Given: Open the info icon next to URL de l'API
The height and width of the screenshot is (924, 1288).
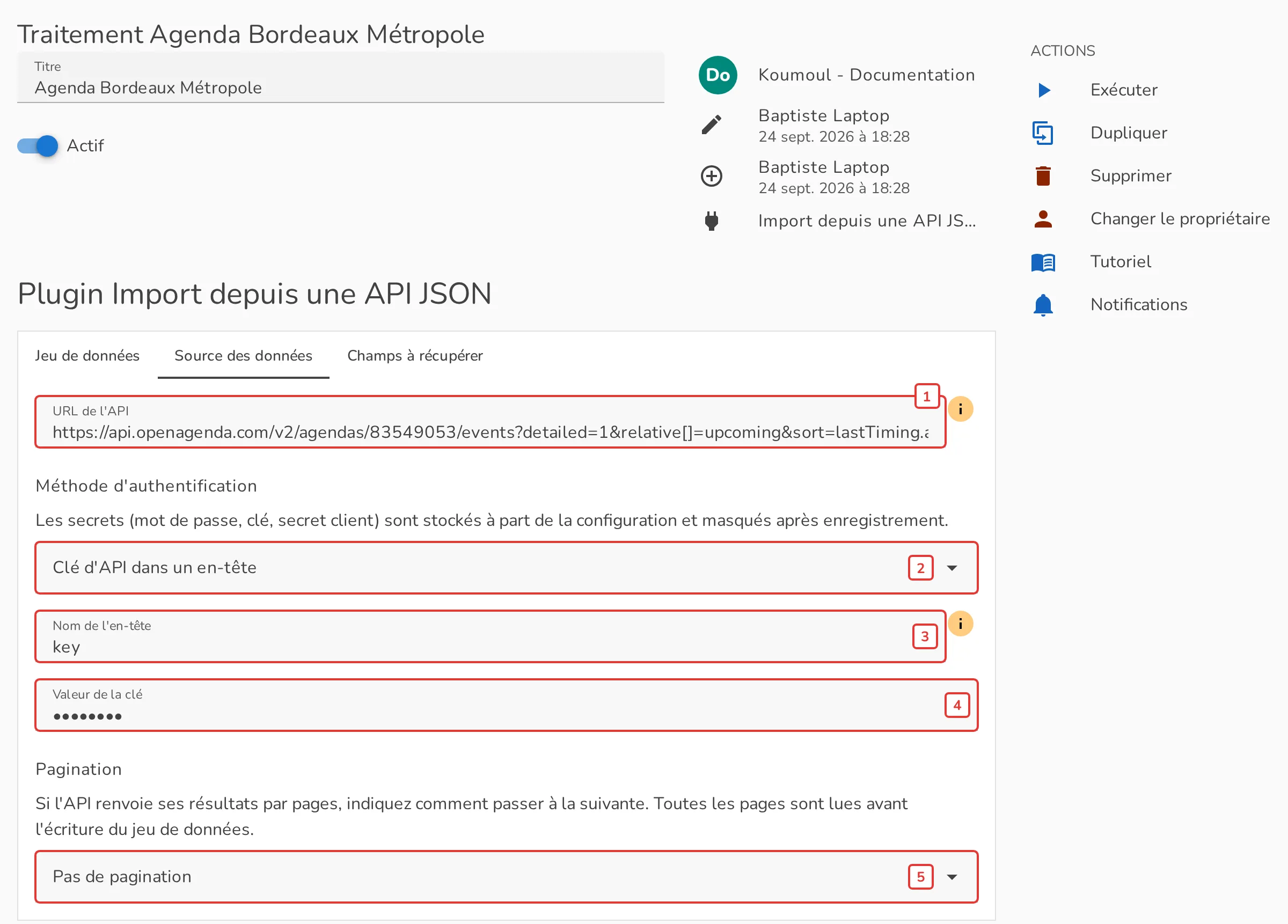Looking at the screenshot, I should pos(960,409).
